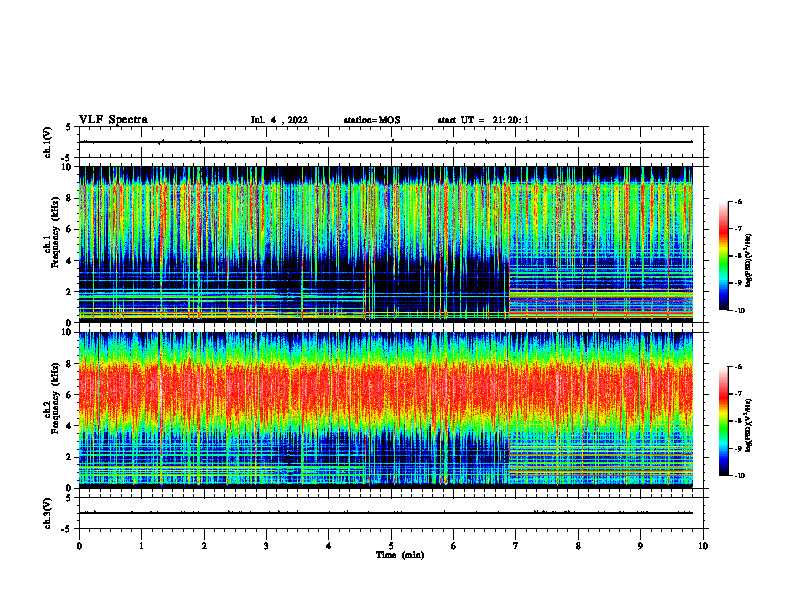Click the ch.2 spectrogram panel
The height and width of the screenshot is (612, 792).
click(x=386, y=410)
